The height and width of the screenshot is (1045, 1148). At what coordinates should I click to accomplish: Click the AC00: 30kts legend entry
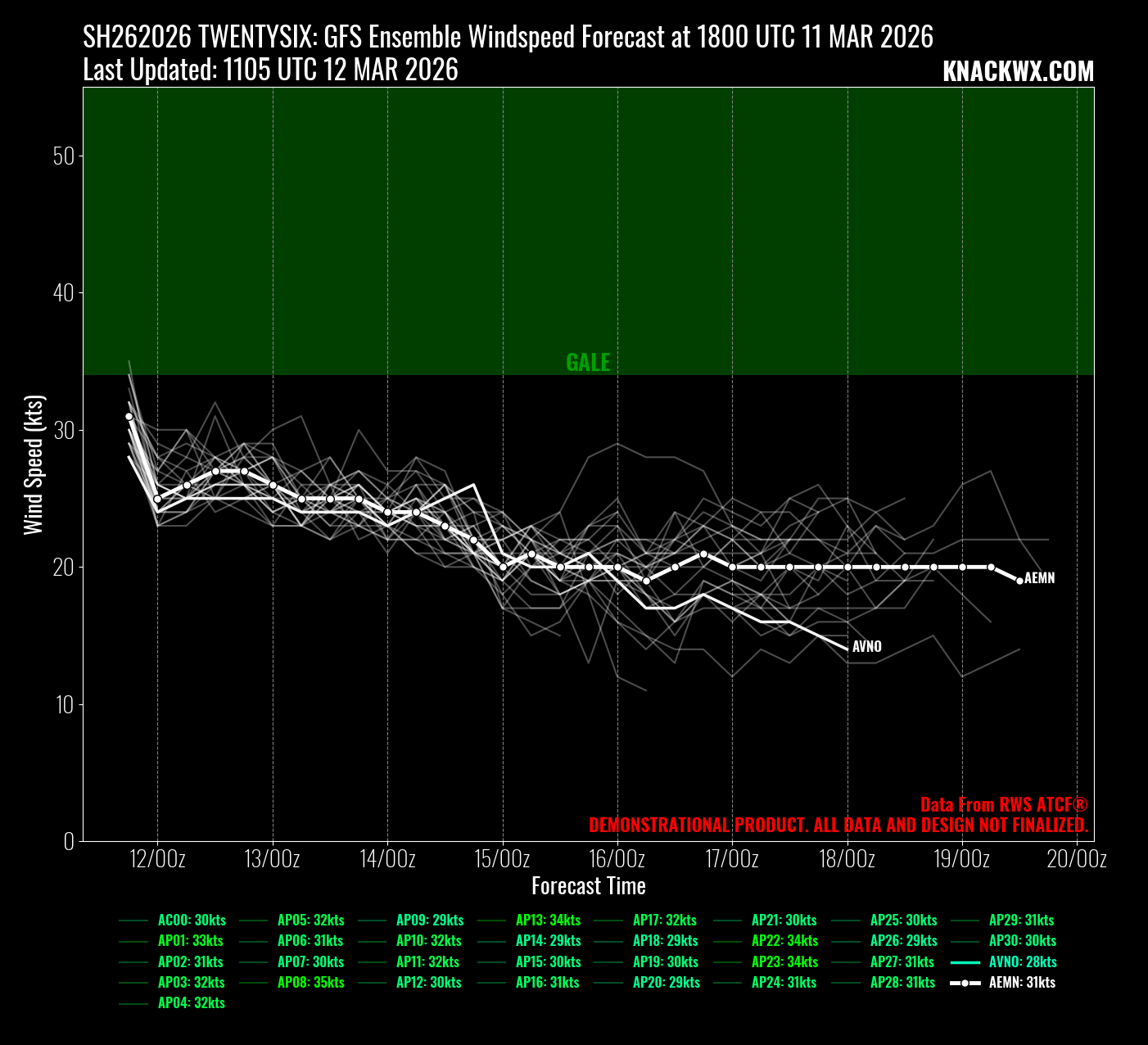coord(192,920)
